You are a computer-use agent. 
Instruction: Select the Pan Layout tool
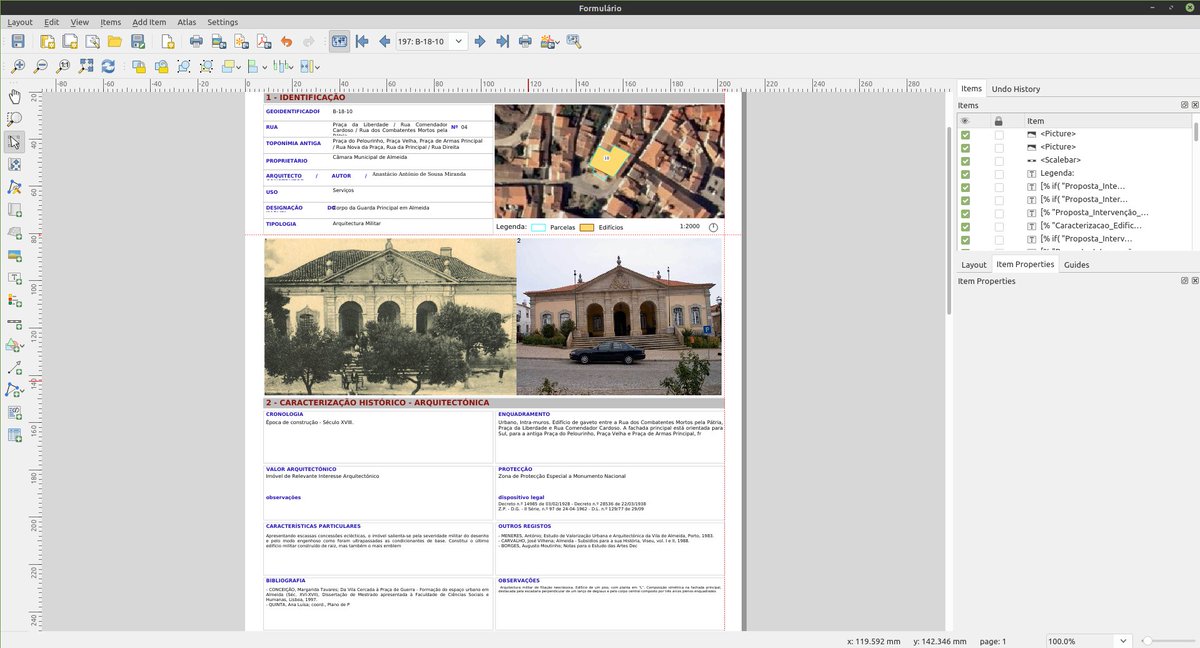point(14,96)
